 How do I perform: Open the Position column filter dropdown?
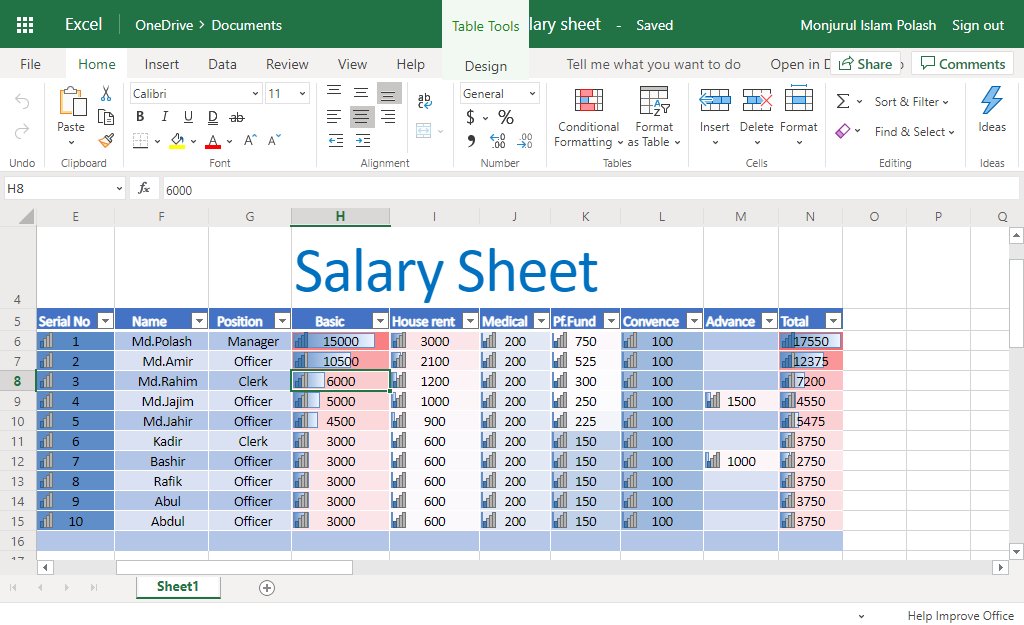[x=281, y=321]
